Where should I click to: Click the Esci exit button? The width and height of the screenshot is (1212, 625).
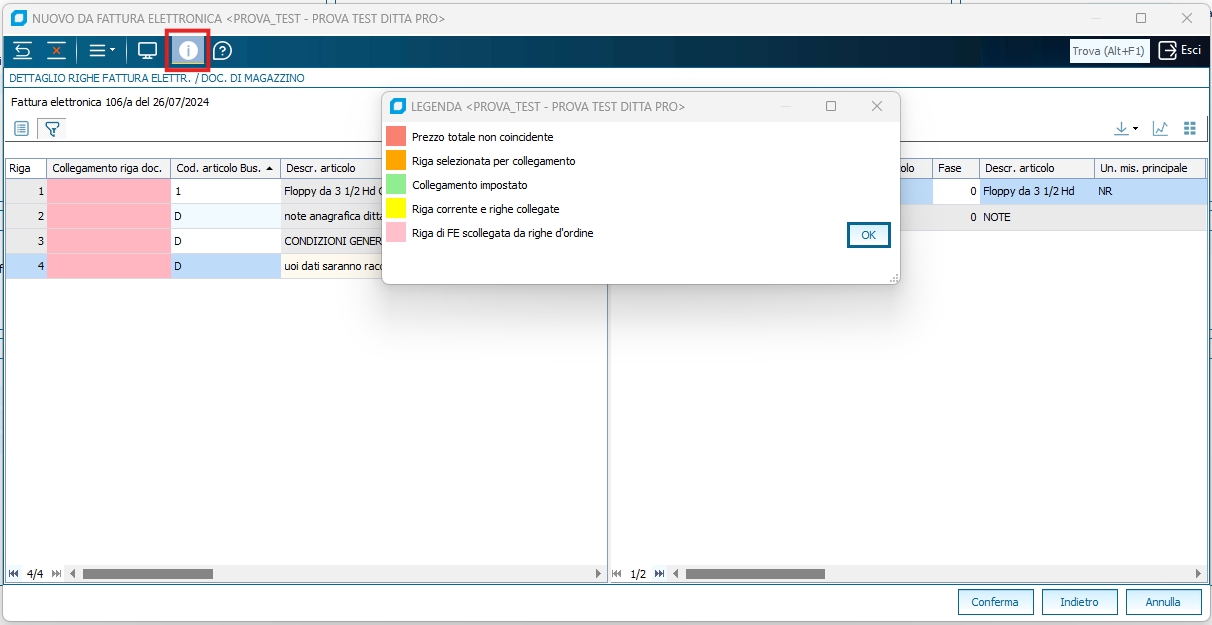[x=1180, y=50]
